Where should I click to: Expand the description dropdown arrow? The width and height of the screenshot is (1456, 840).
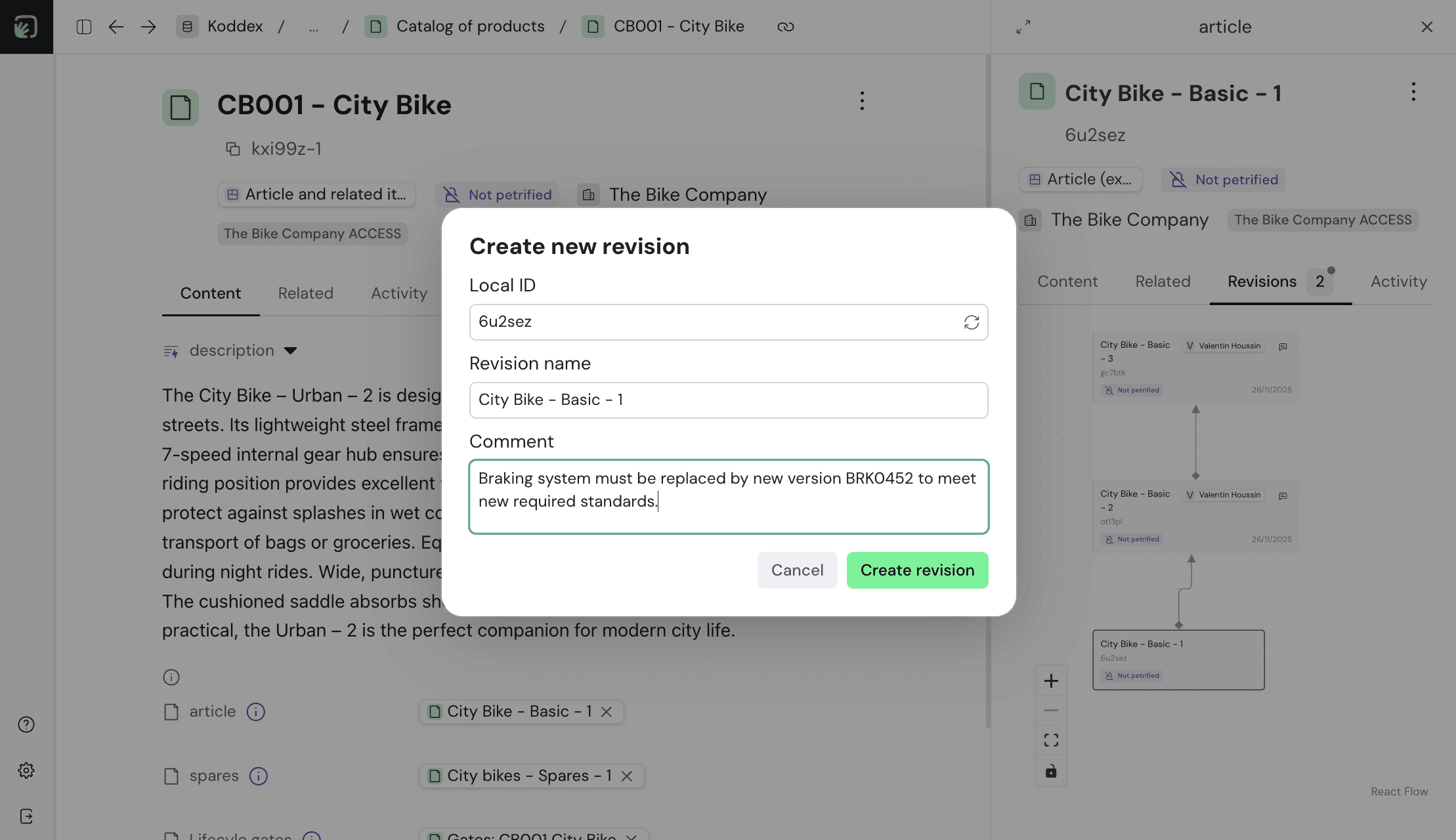tap(291, 351)
